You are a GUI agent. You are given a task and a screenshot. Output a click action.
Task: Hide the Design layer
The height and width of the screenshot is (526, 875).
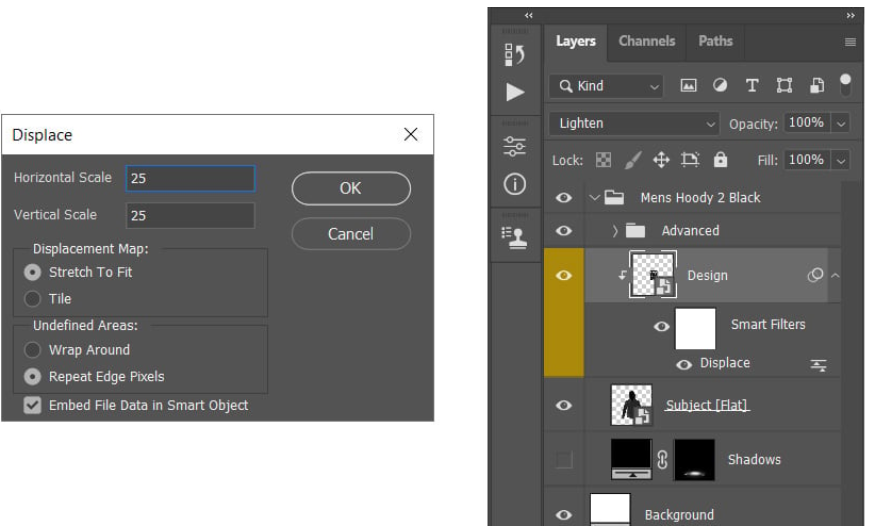click(x=564, y=276)
